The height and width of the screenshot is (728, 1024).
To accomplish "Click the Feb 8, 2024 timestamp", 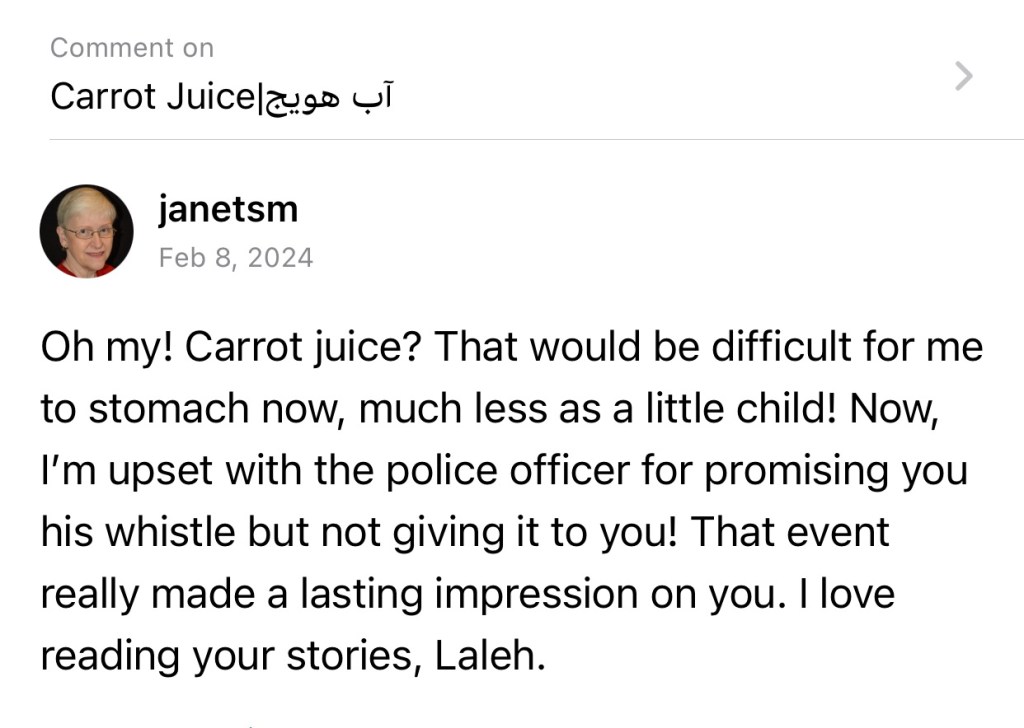I will [236, 258].
